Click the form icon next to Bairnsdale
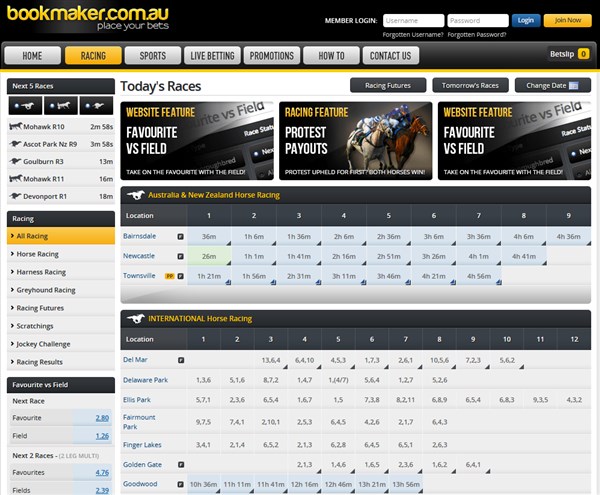 (181, 236)
